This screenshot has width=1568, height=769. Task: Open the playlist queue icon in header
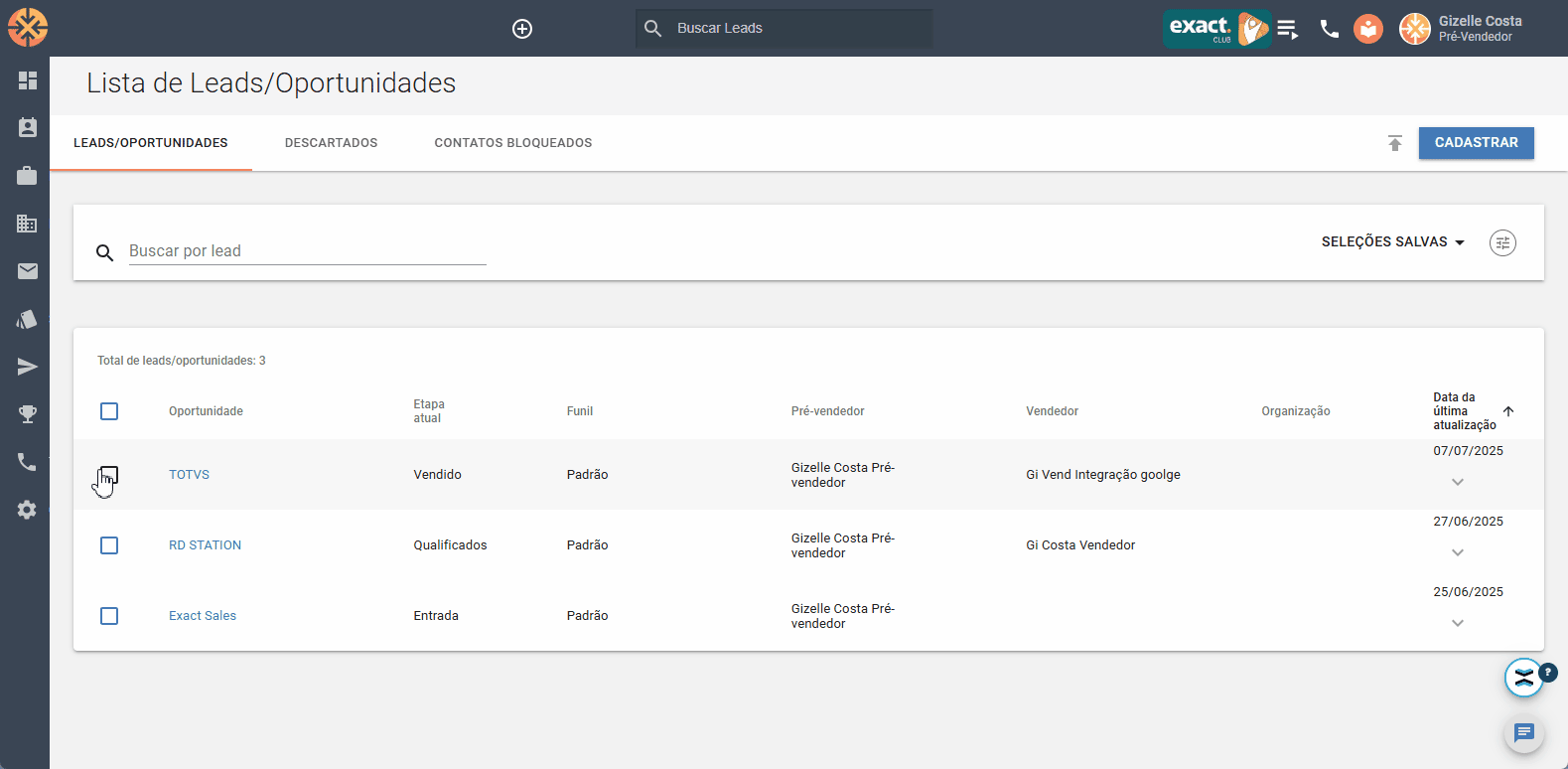coord(1288,29)
